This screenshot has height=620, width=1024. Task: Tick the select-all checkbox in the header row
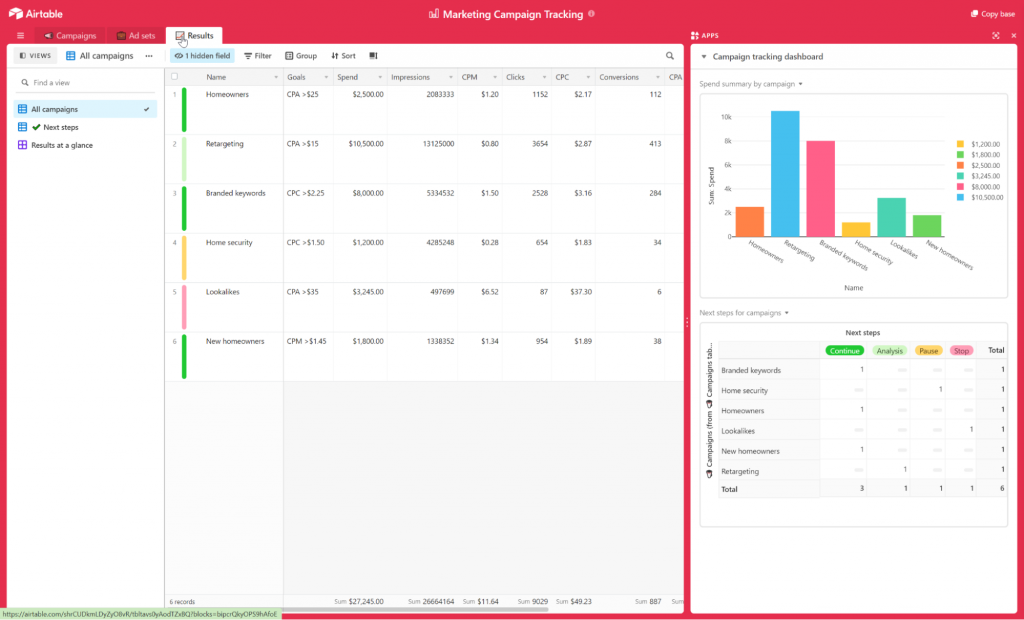pyautogui.click(x=175, y=76)
